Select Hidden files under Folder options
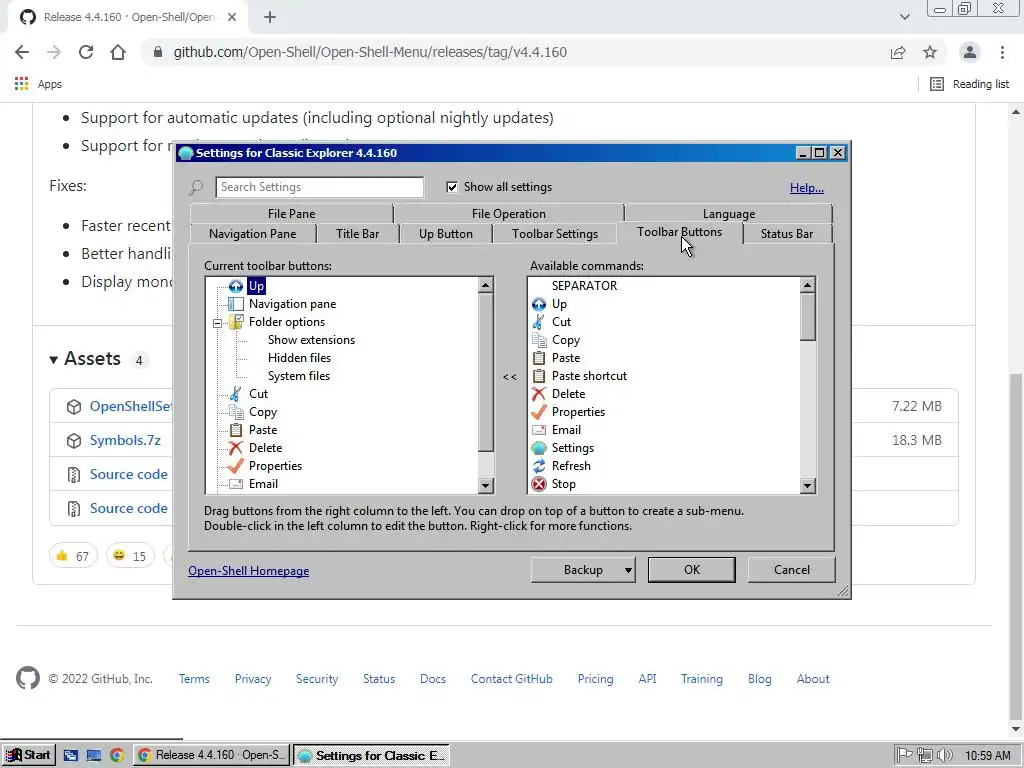 299,358
